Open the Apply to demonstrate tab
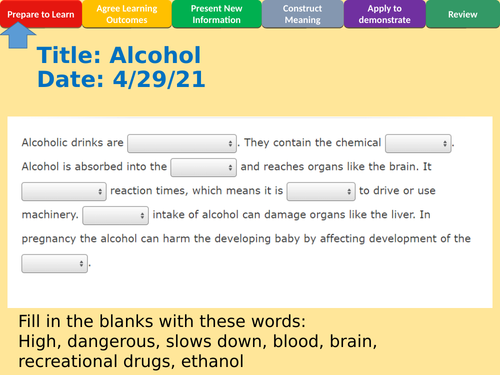This screenshot has width=500, height=375. click(384, 14)
